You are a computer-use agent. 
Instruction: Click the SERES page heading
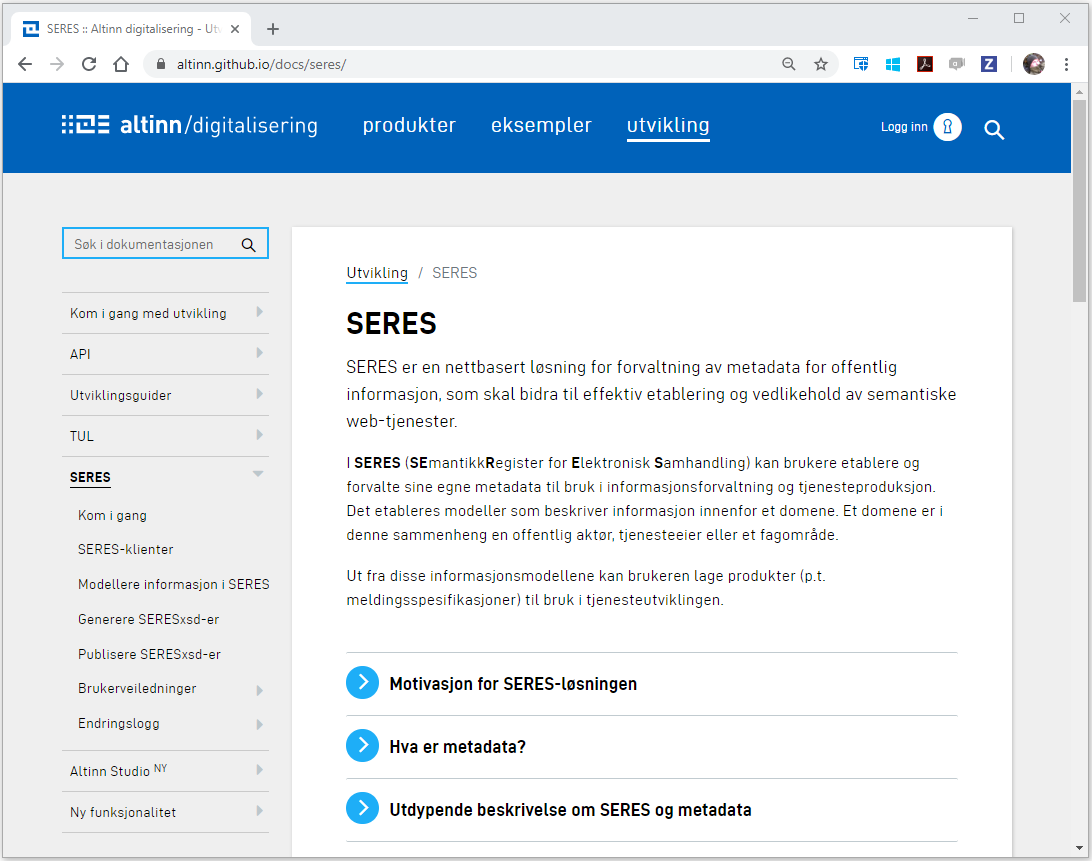[391, 323]
